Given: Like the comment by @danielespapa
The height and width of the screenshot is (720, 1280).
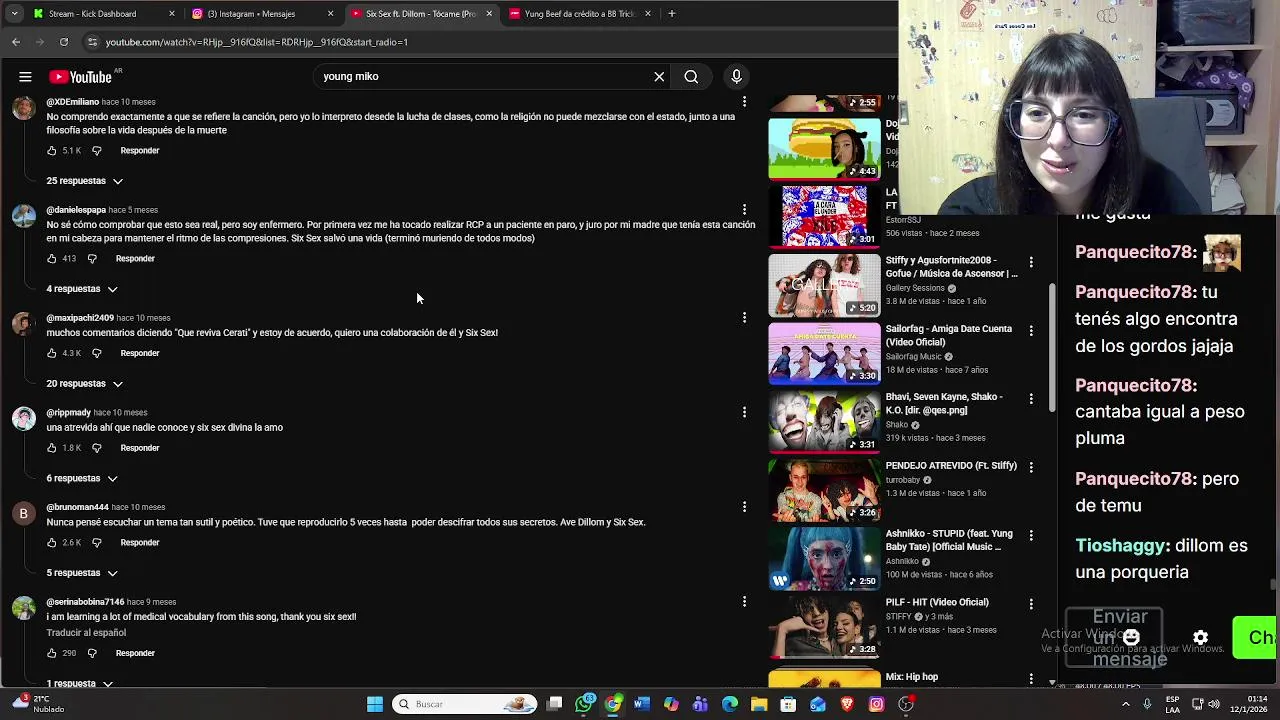Looking at the screenshot, I should click(52, 259).
